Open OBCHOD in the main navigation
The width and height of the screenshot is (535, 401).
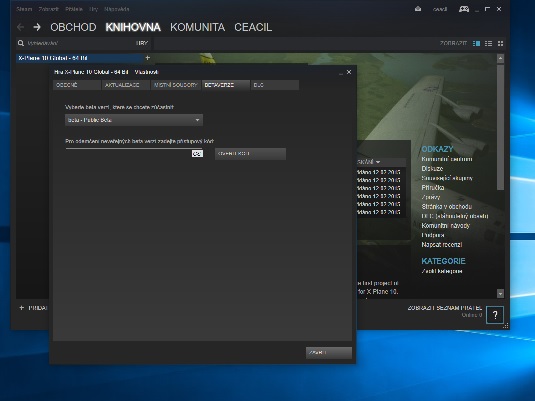click(x=73, y=27)
